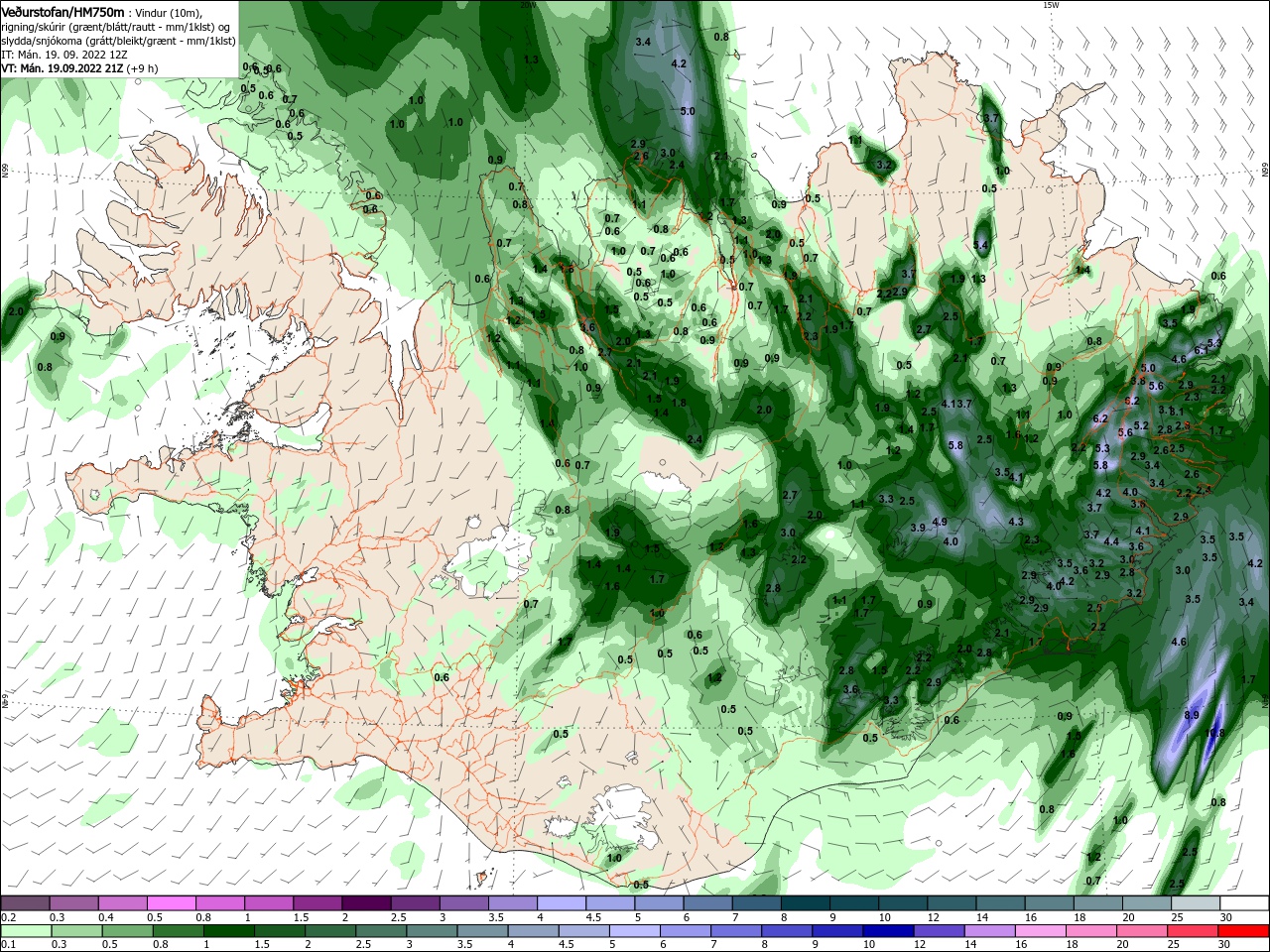Pick the dark teal upper swatch between 8 and 9
This screenshot has height=952, width=1270.
click(x=805, y=903)
